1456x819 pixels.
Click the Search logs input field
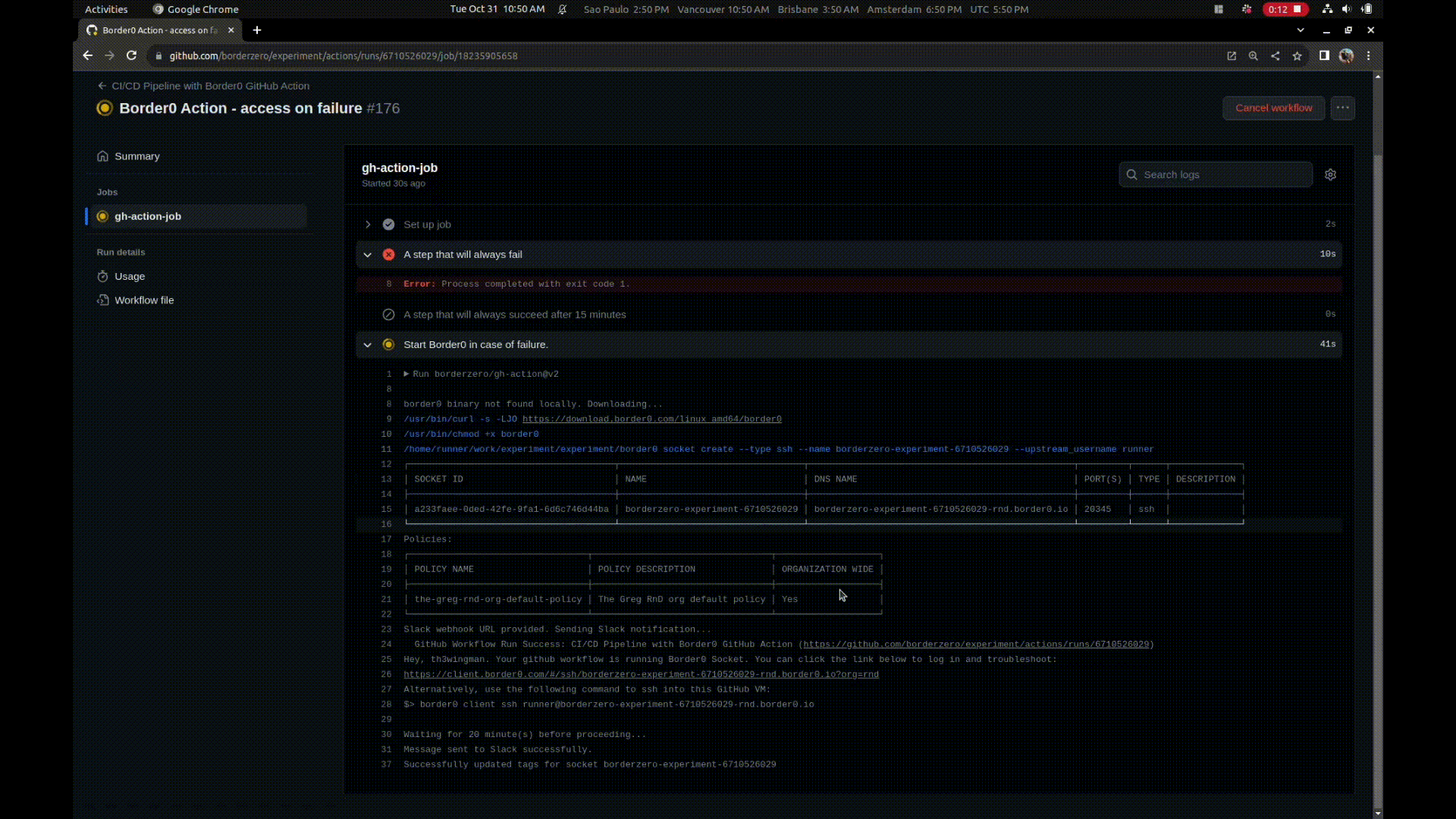[1225, 174]
